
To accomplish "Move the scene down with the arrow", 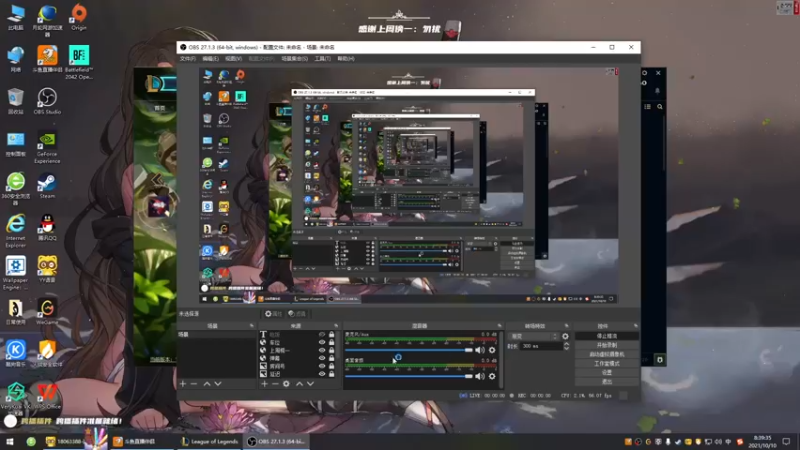I will coord(218,384).
